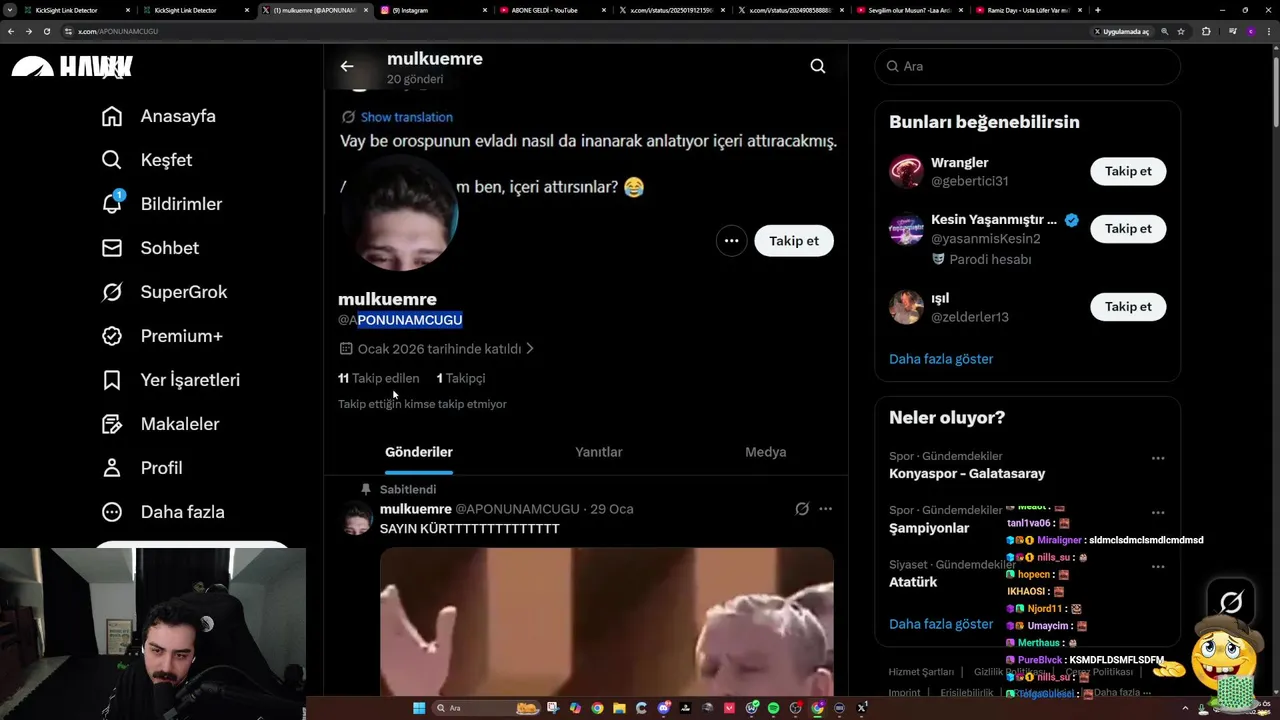Follow Kesin Yaşanmıştır account

pos(1128,229)
